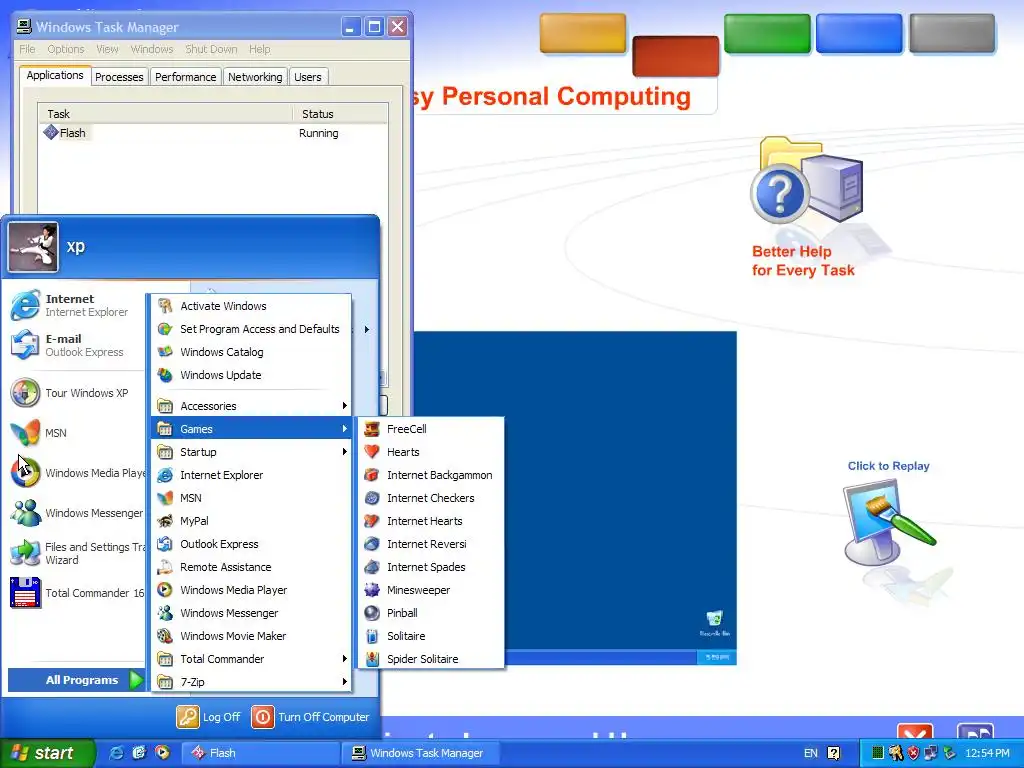Open Windows Media Player in All Programs list
Viewport: 1024px width, 768px height.
pyautogui.click(x=251, y=590)
